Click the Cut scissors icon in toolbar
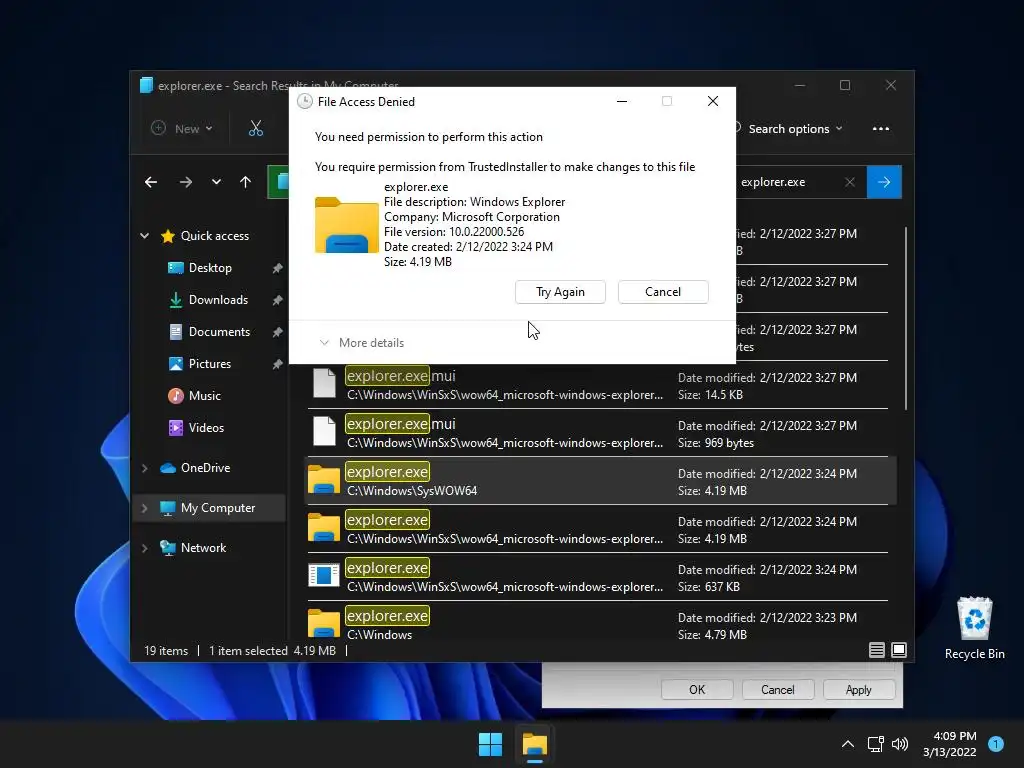 point(256,128)
